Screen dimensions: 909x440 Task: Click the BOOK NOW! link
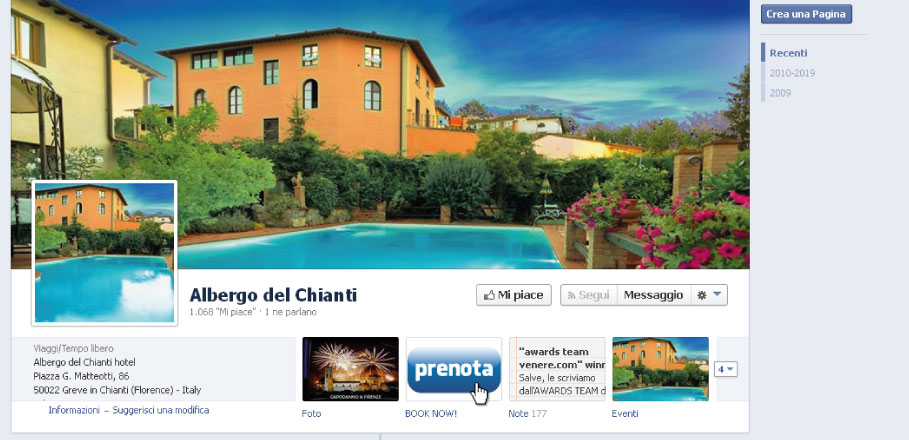pos(431,413)
